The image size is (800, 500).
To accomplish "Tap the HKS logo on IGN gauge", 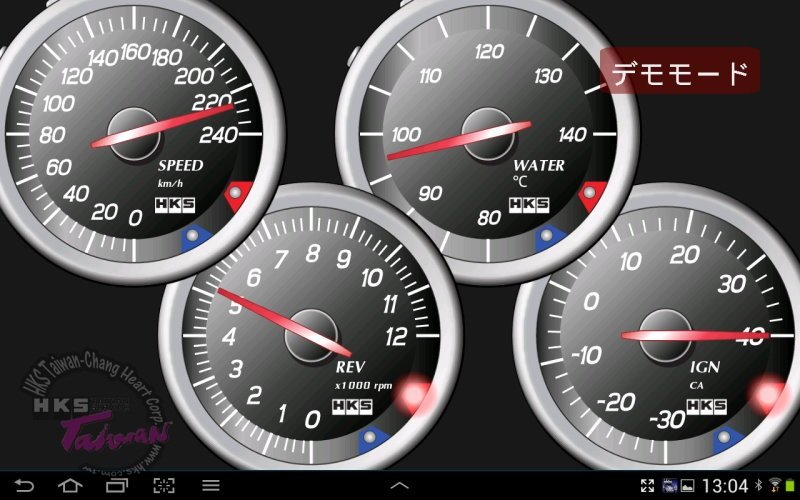I will [707, 407].
